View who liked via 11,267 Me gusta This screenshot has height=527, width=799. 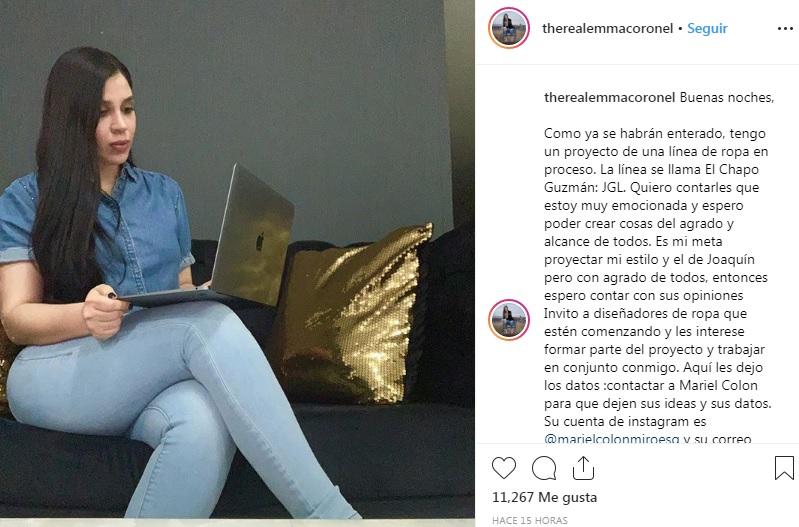(544, 497)
